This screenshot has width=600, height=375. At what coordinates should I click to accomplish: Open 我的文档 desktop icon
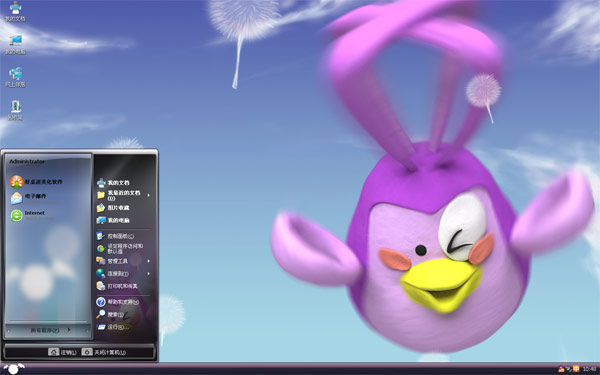point(15,11)
